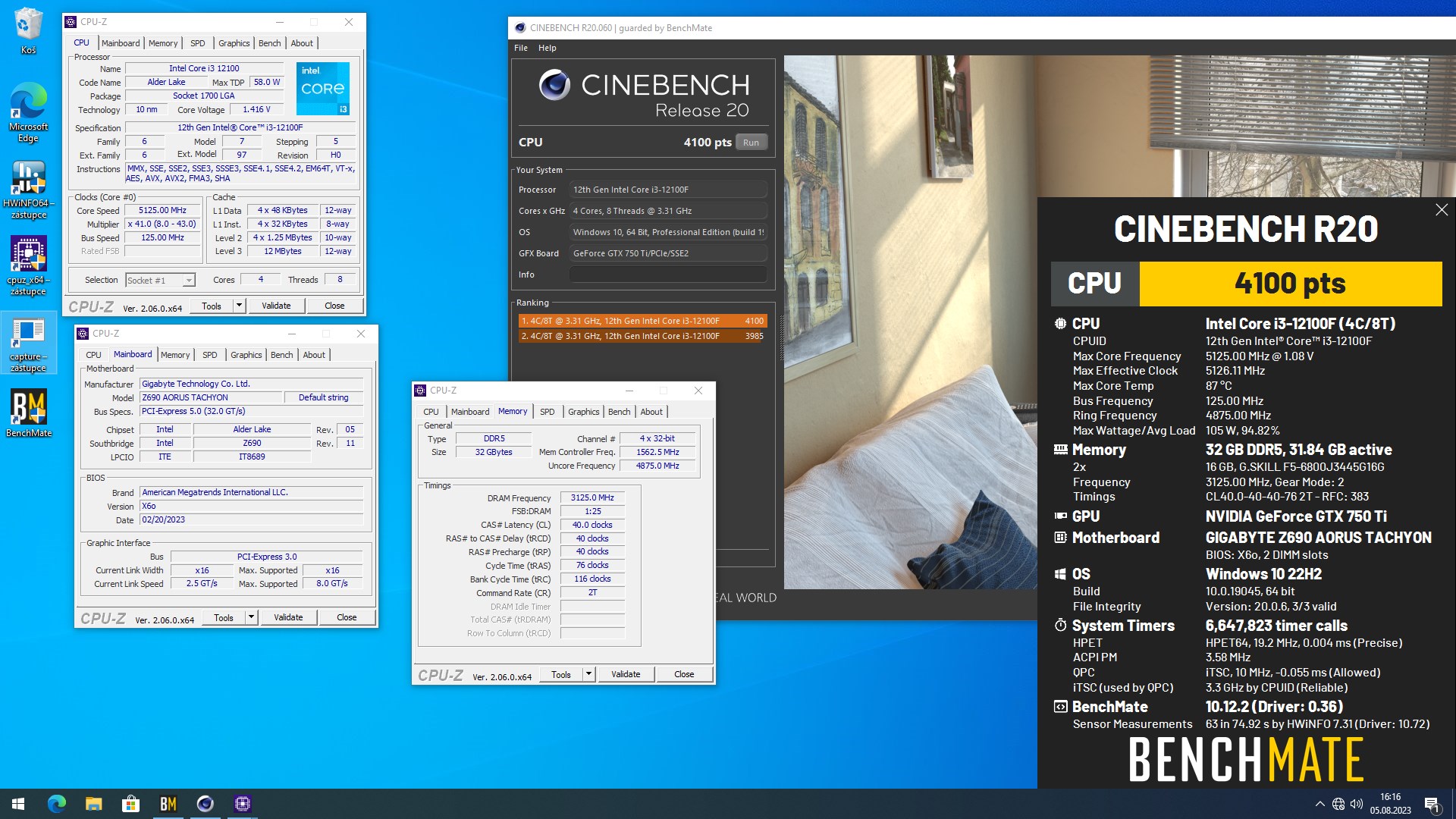The width and height of the screenshot is (1456, 819).
Task: Select first ranking entry scoring 4100
Action: coord(642,321)
